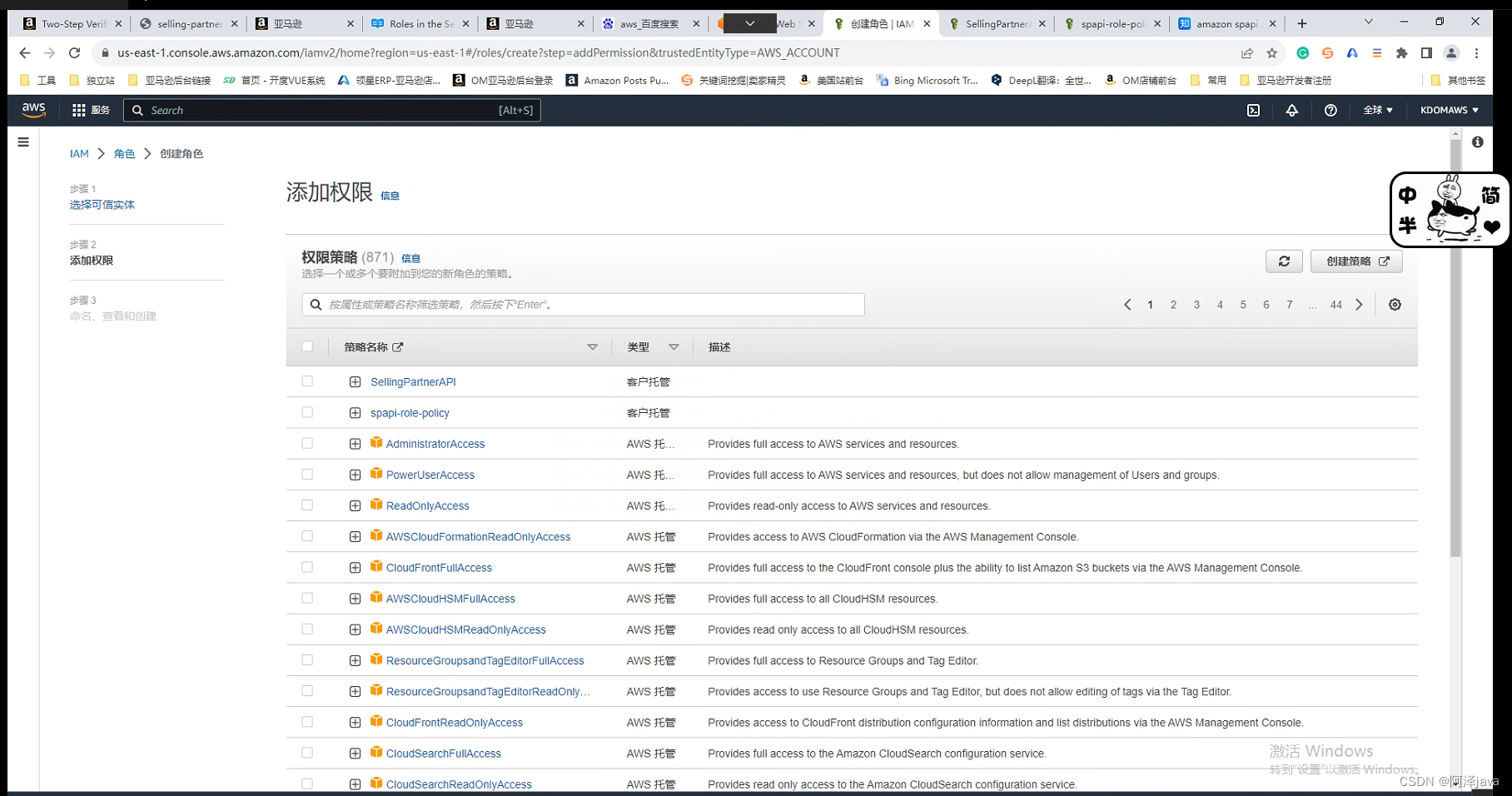Click the 信息 link next to 添加权限

click(390, 196)
